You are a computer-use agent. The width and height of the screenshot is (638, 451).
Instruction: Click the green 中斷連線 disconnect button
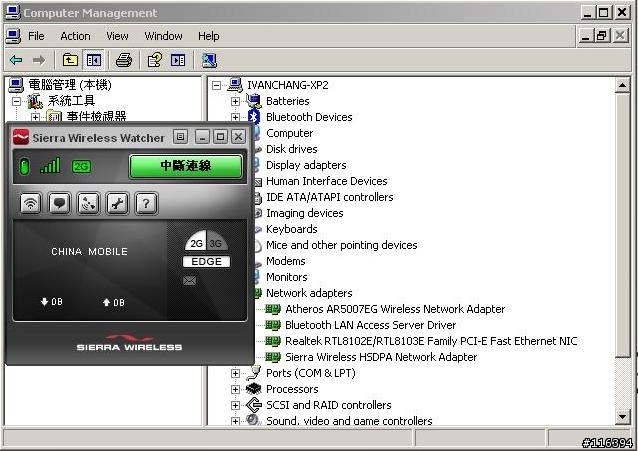(x=186, y=166)
